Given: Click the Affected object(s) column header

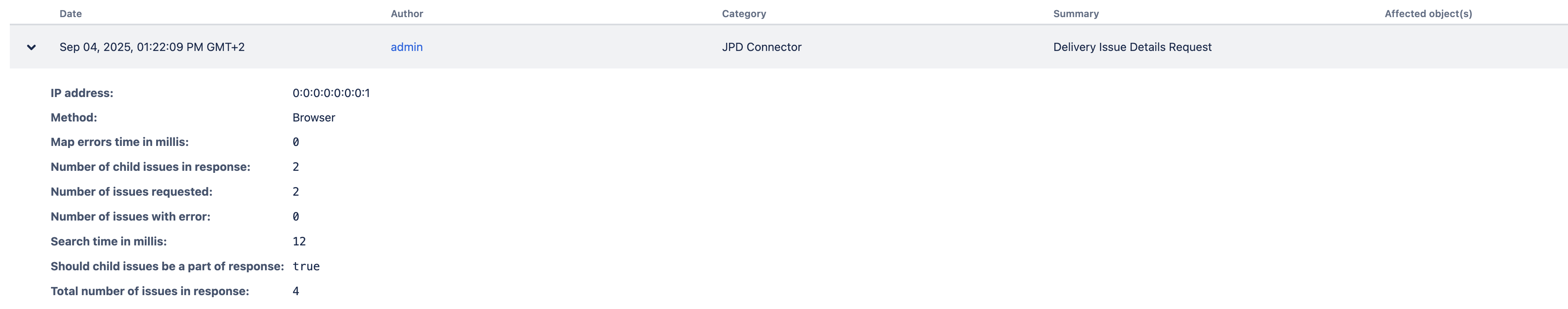Looking at the screenshot, I should click(x=1427, y=13).
